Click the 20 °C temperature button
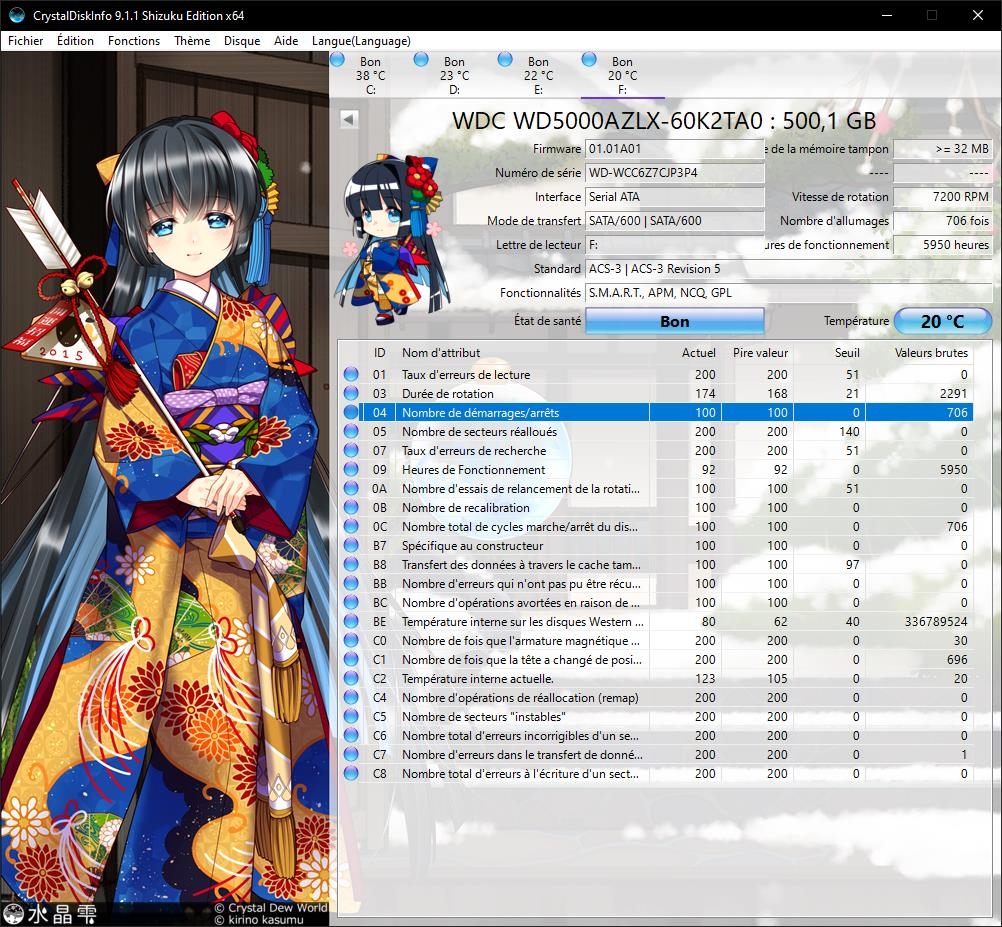This screenshot has height=927, width=1002. [x=942, y=321]
